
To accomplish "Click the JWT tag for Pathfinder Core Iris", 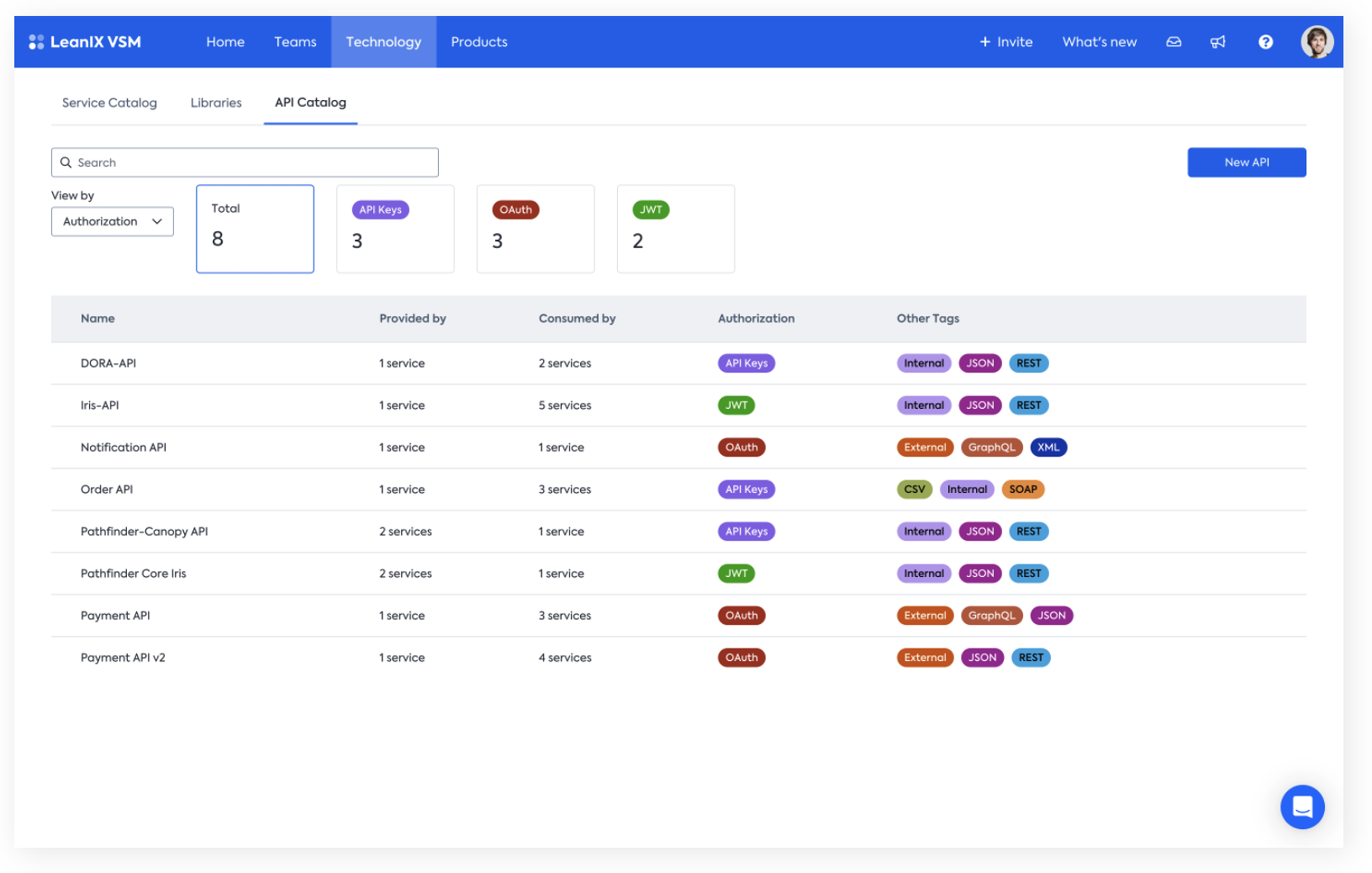I will coord(736,574).
